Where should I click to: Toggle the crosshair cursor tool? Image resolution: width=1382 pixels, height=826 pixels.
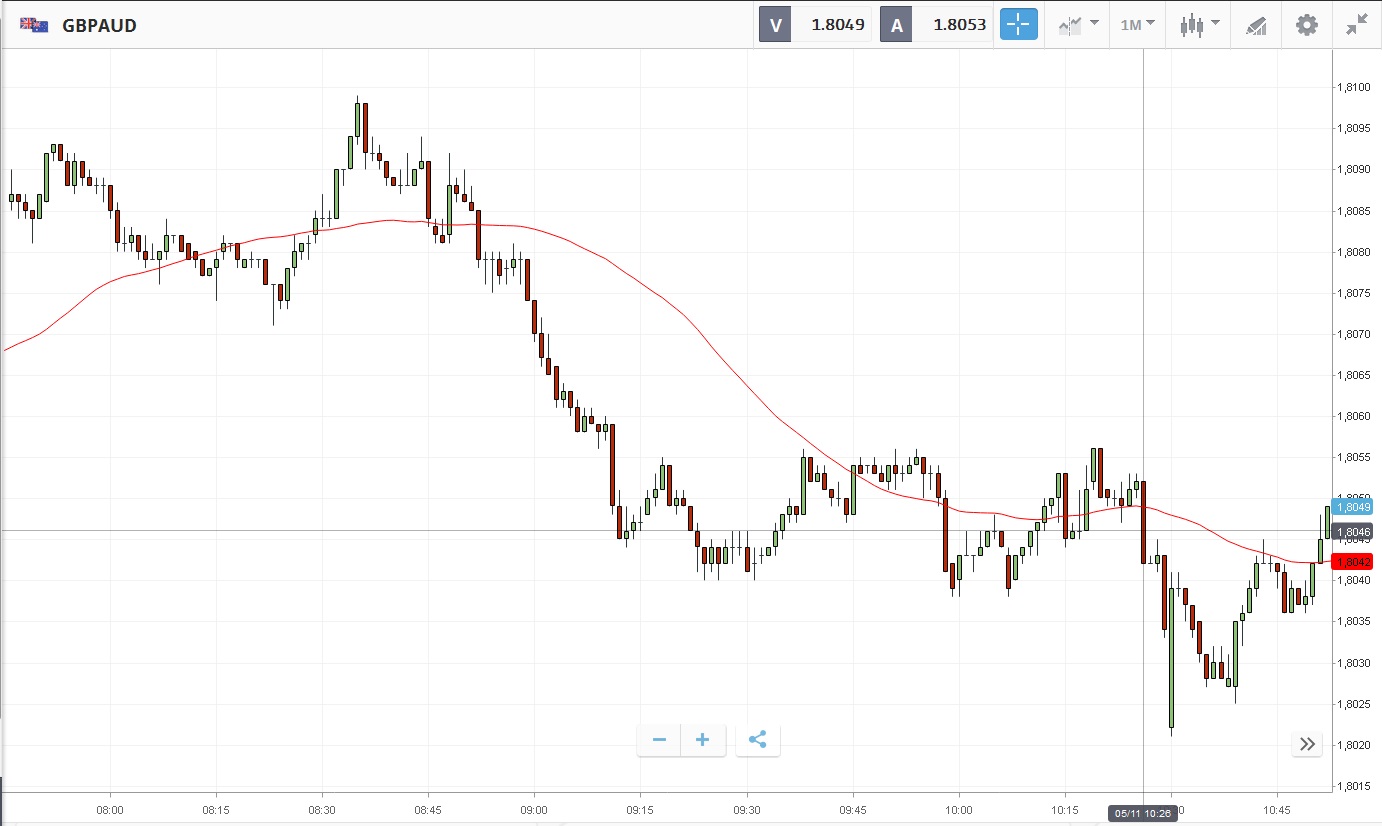[x=1019, y=25]
